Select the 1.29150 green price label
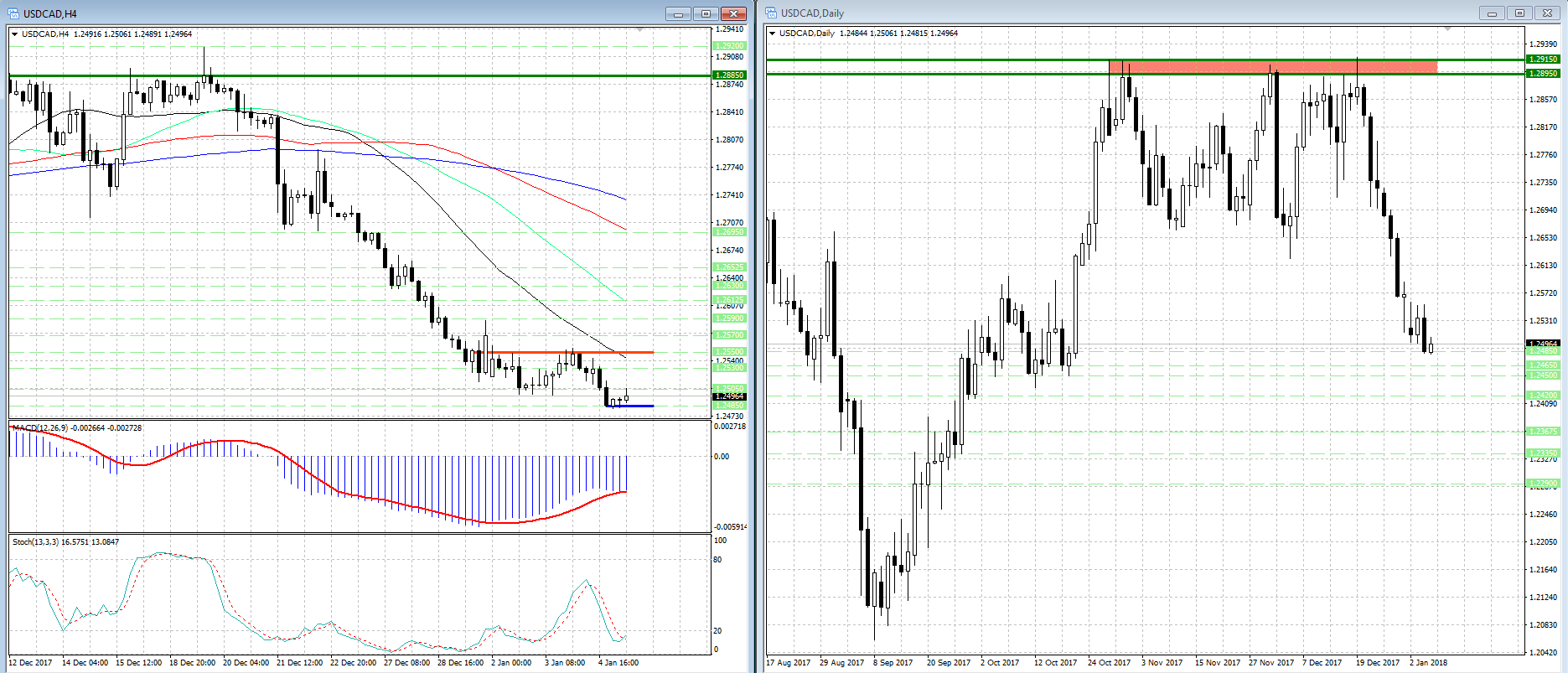 pos(1543,60)
